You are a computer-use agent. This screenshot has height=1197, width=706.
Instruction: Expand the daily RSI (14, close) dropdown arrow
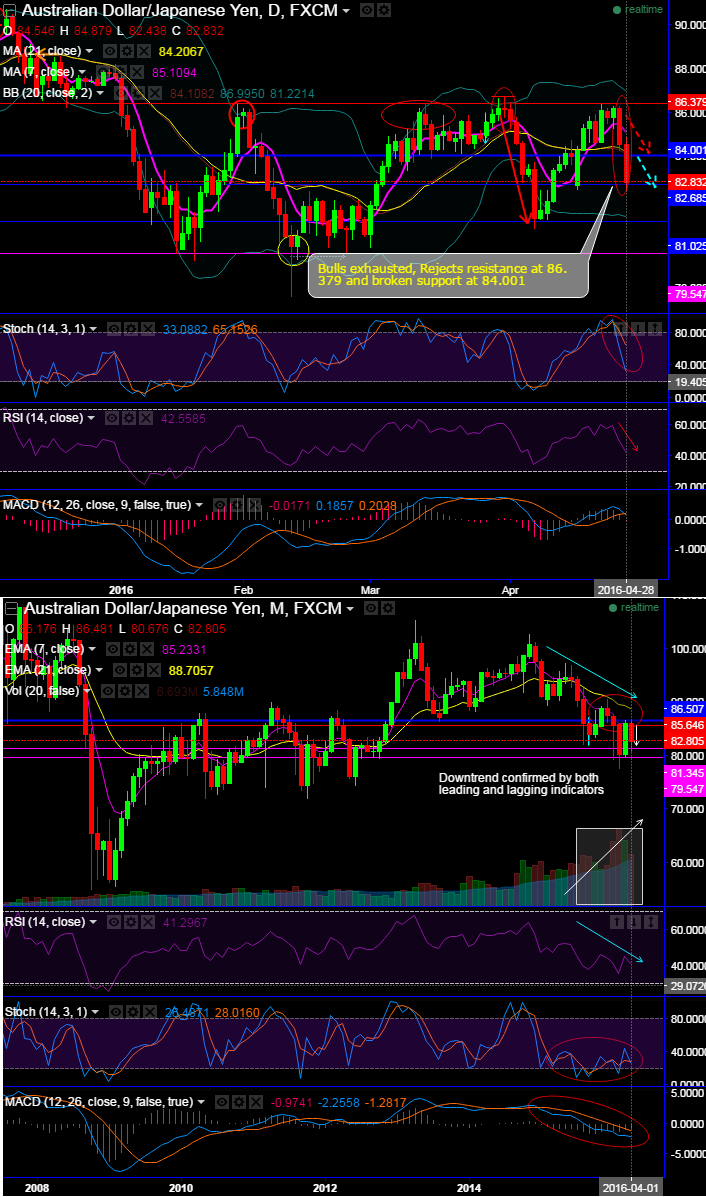click(91, 418)
